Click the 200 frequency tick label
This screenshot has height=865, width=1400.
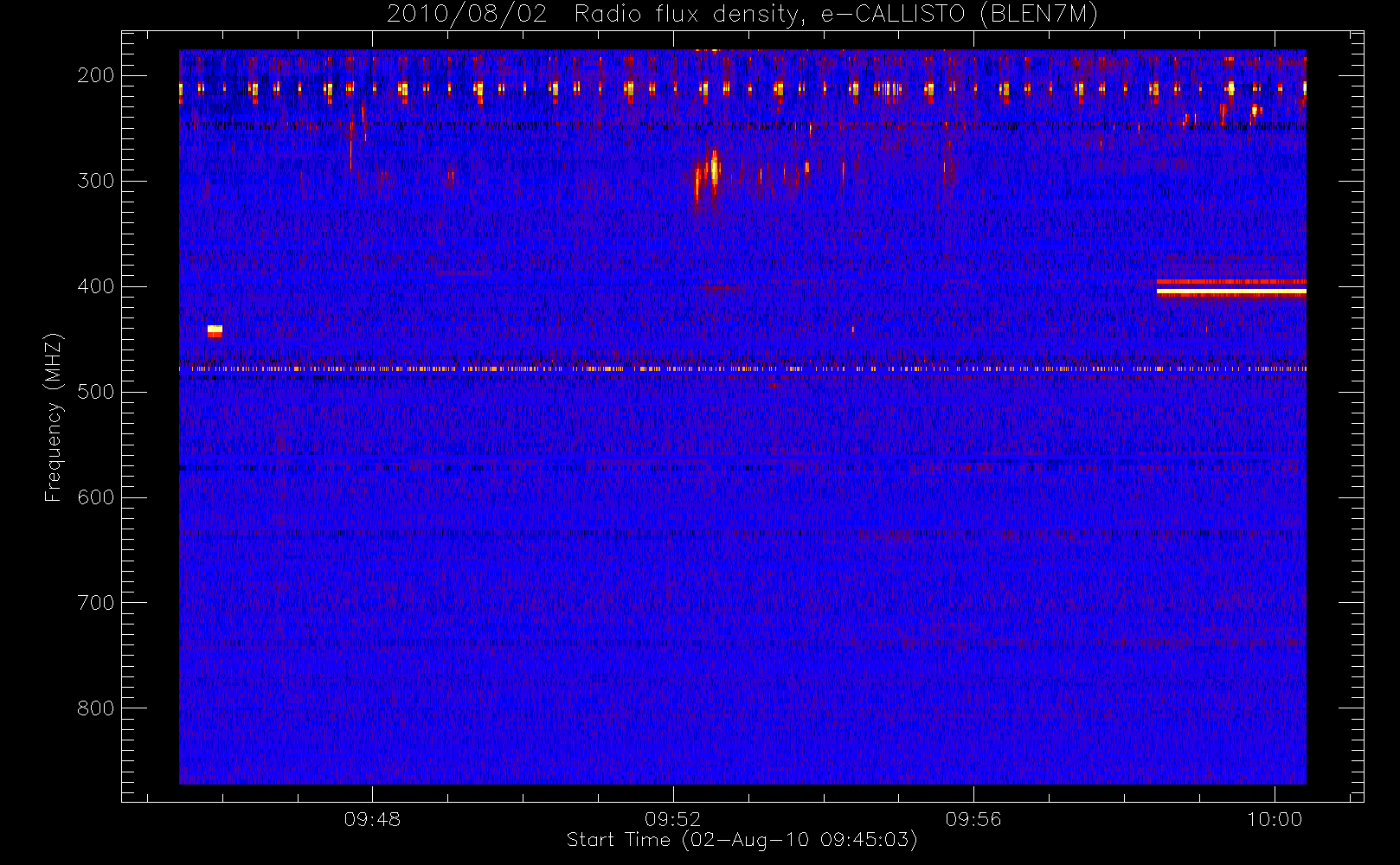(96, 75)
